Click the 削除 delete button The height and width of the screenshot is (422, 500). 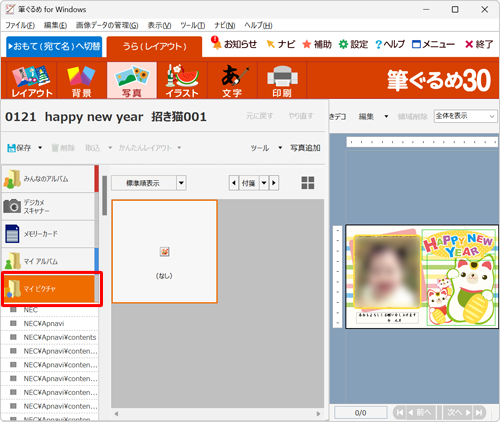point(63,148)
